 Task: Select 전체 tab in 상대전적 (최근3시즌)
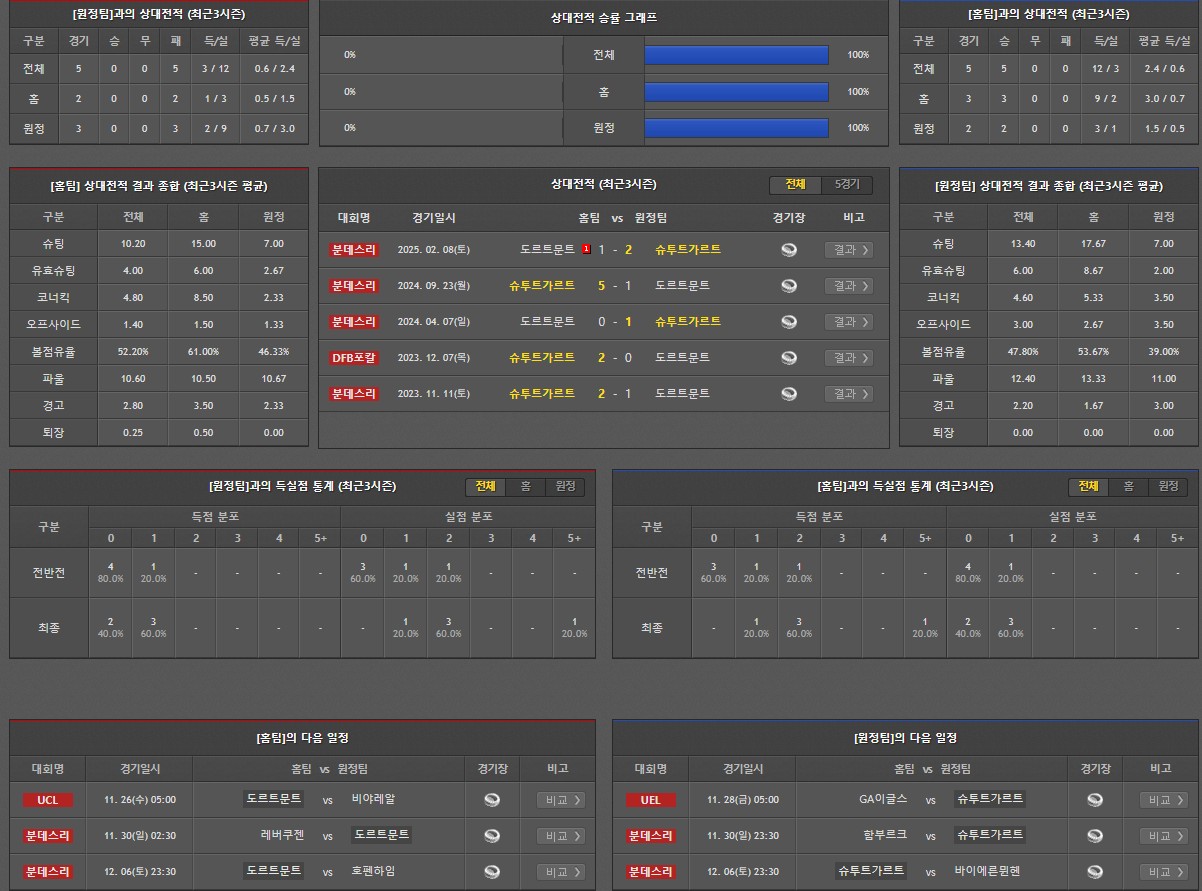click(795, 185)
